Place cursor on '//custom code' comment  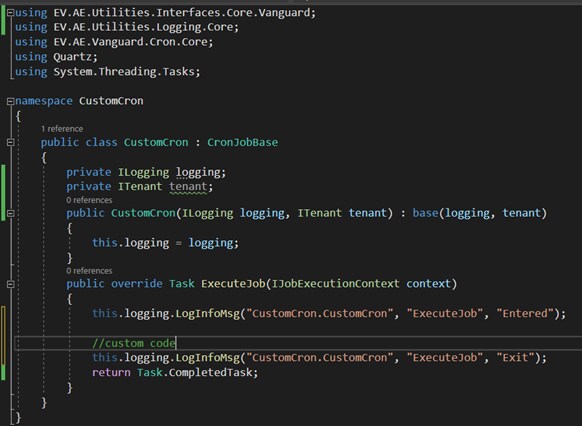[x=134, y=343]
